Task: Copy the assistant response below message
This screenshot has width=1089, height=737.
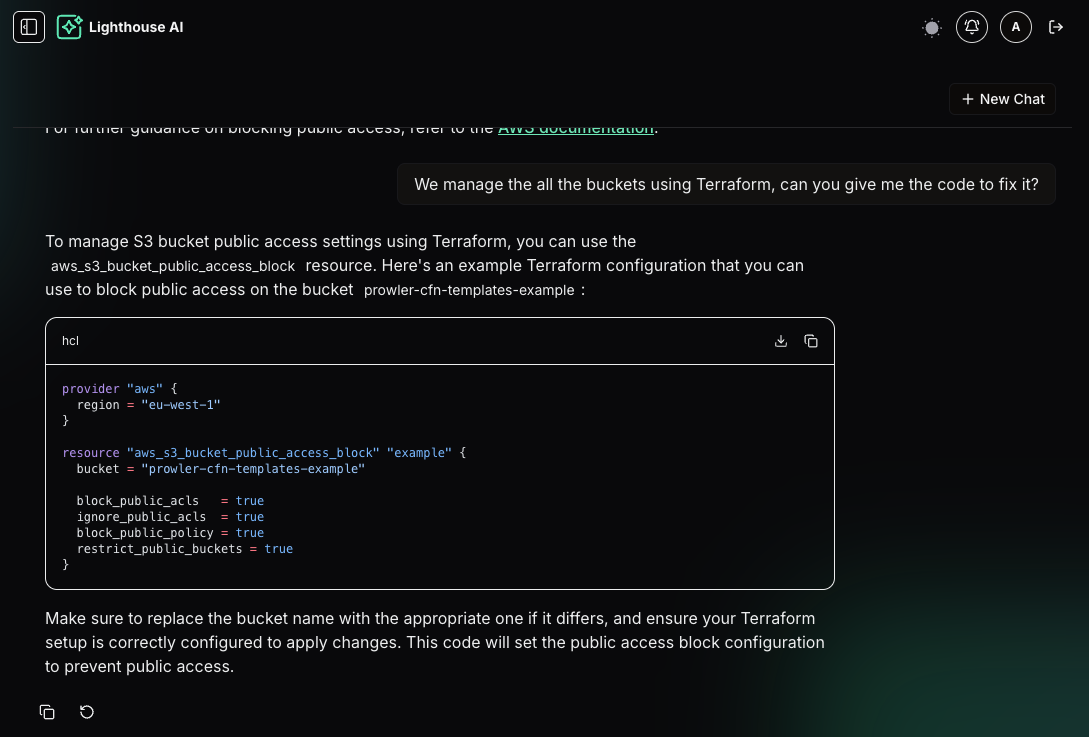Action: pyautogui.click(x=47, y=712)
